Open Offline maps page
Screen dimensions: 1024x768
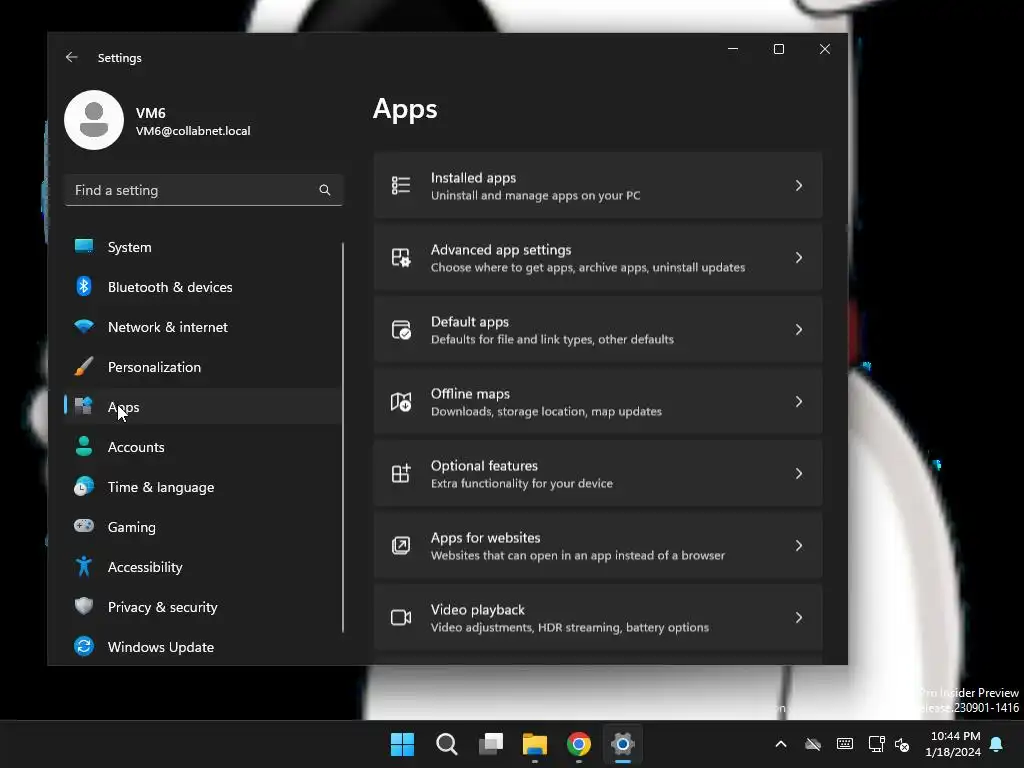pyautogui.click(x=598, y=402)
